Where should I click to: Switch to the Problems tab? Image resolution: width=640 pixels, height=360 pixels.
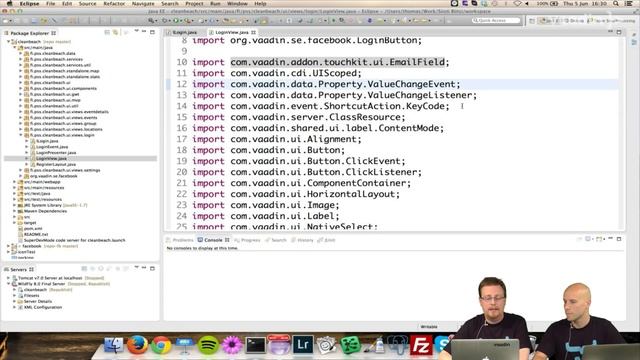(180, 240)
